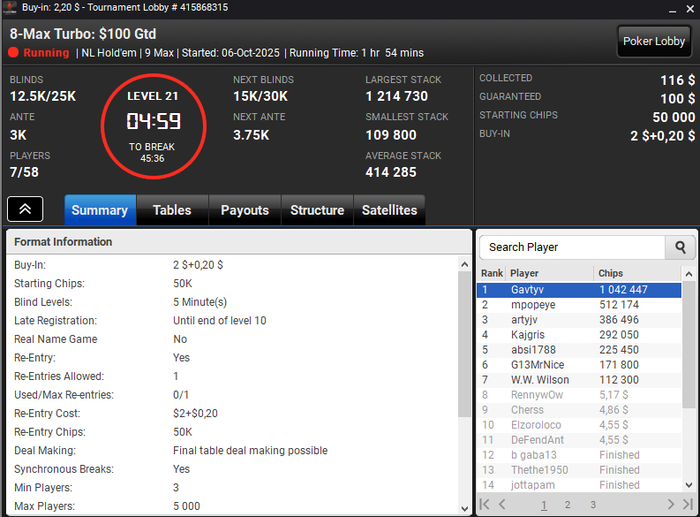700x517 pixels.
Task: Click the Format Information scrollbar thumb
Action: 464,344
